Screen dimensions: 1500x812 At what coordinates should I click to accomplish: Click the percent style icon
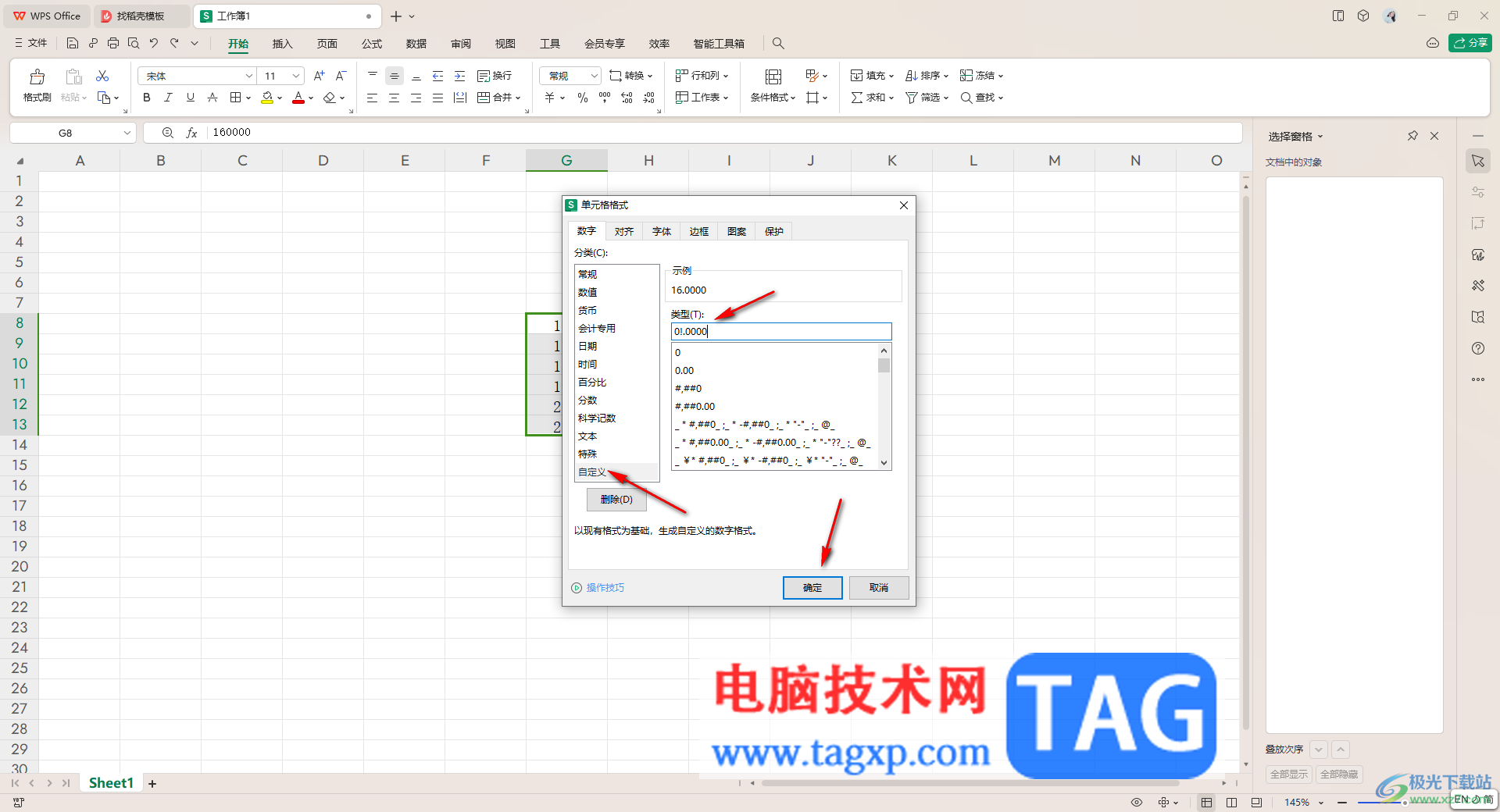582,98
